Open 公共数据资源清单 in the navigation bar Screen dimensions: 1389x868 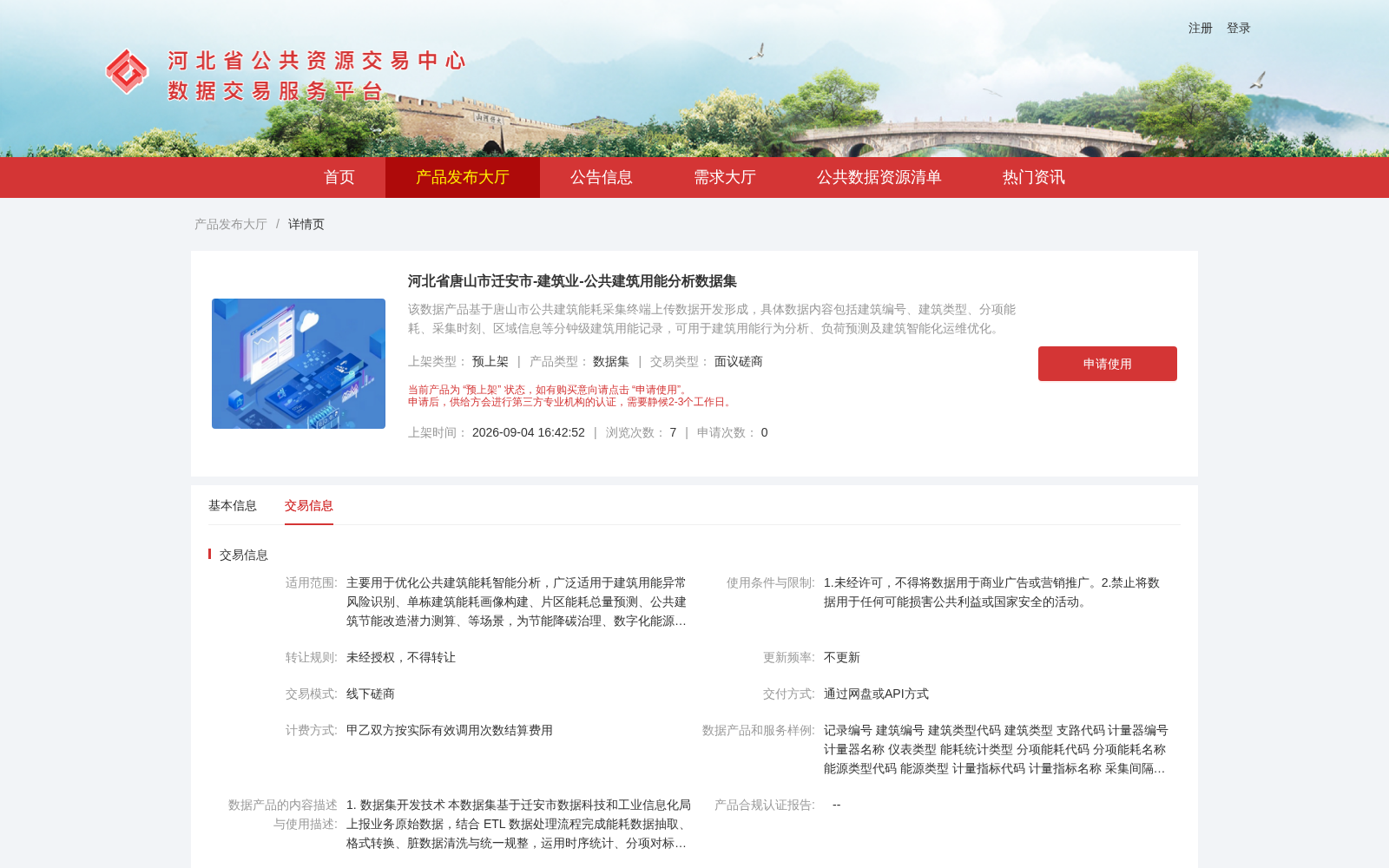point(879,177)
